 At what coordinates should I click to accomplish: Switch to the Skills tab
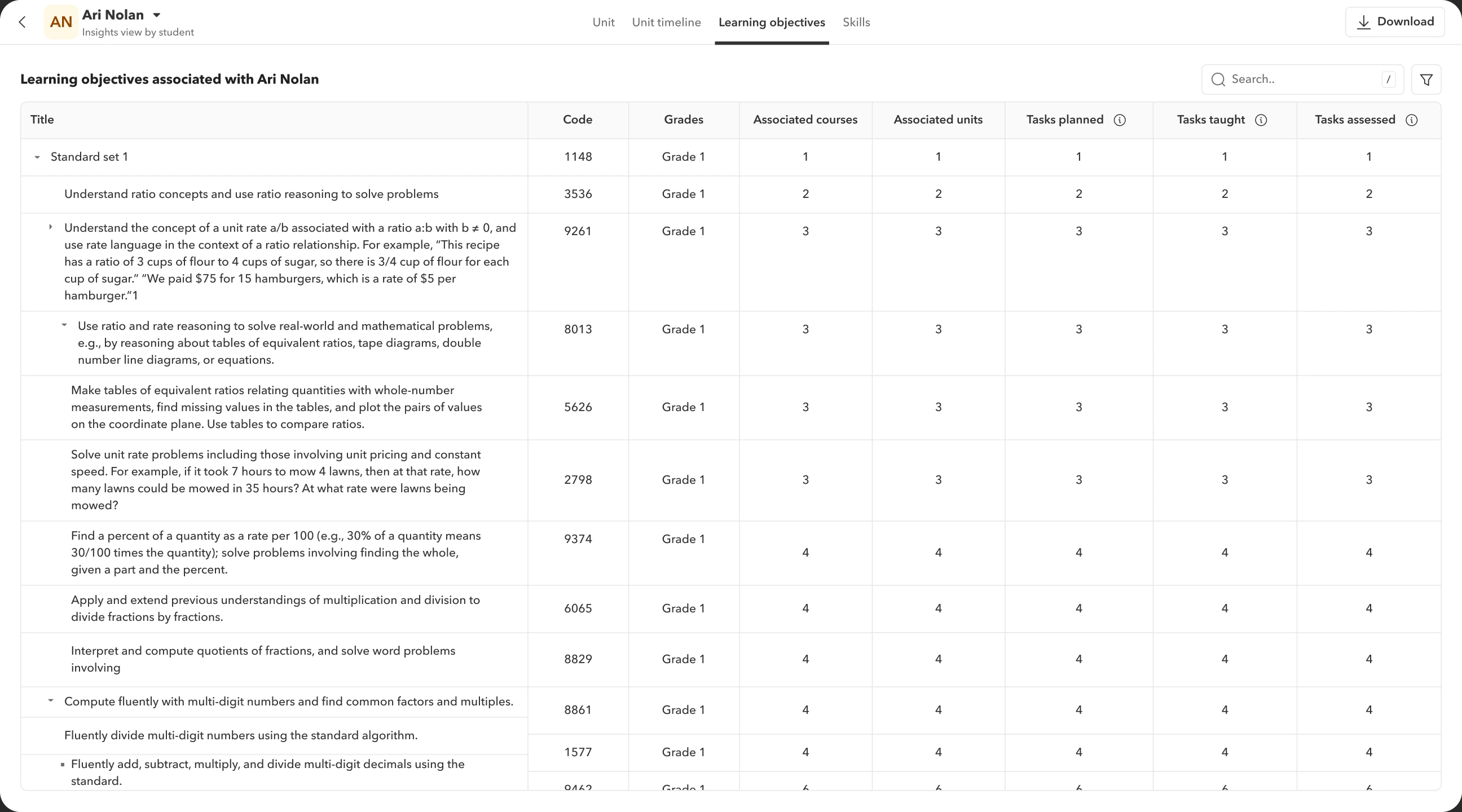(856, 22)
